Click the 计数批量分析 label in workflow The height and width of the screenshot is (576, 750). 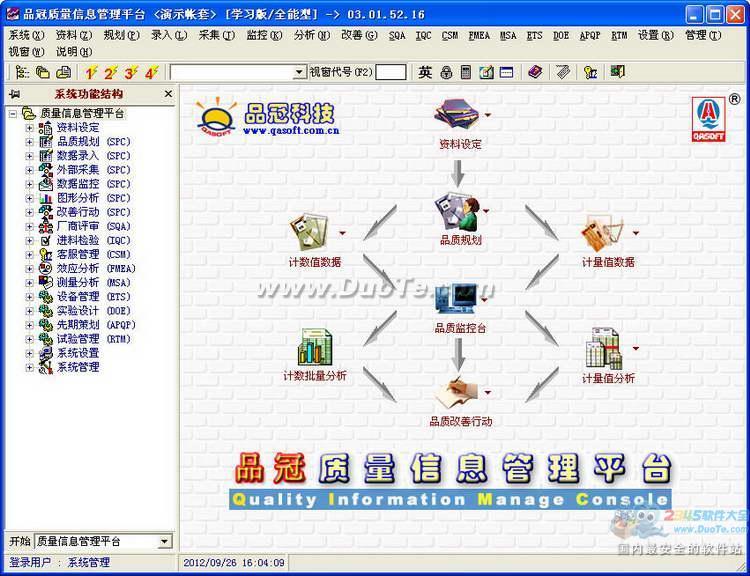tap(315, 376)
